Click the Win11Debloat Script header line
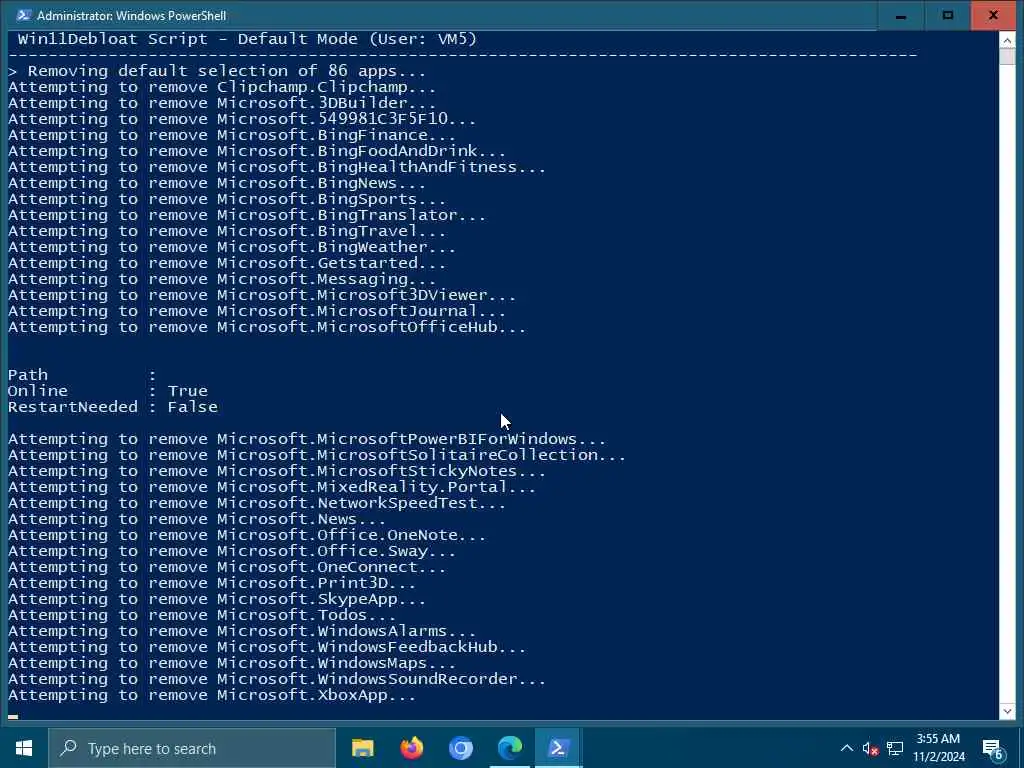 pyautogui.click(x=248, y=39)
